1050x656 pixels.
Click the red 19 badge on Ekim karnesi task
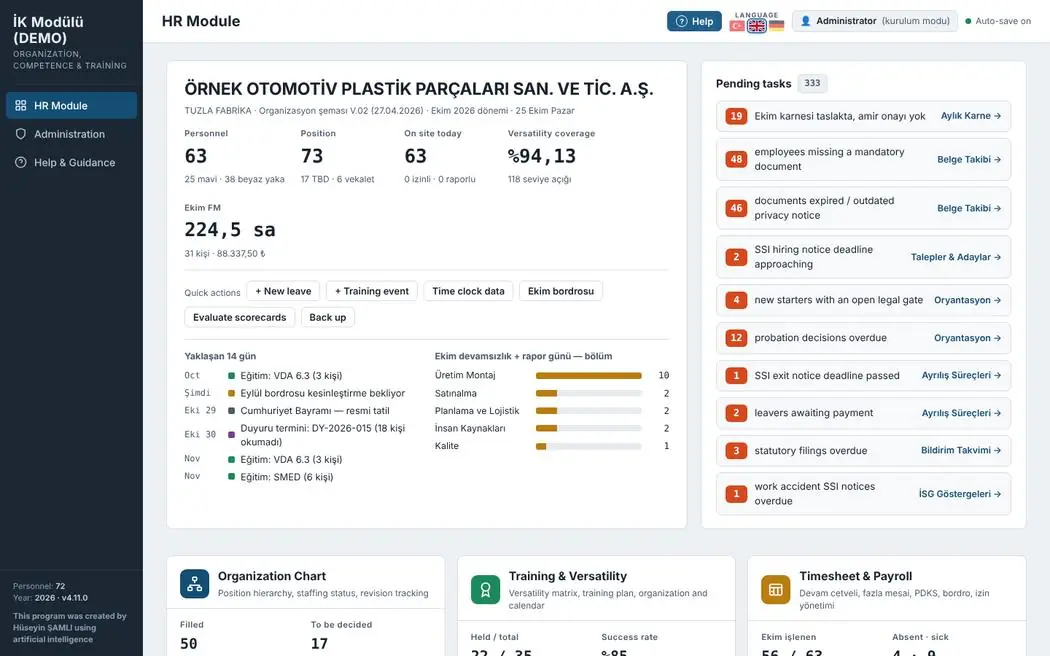pyautogui.click(x=736, y=116)
